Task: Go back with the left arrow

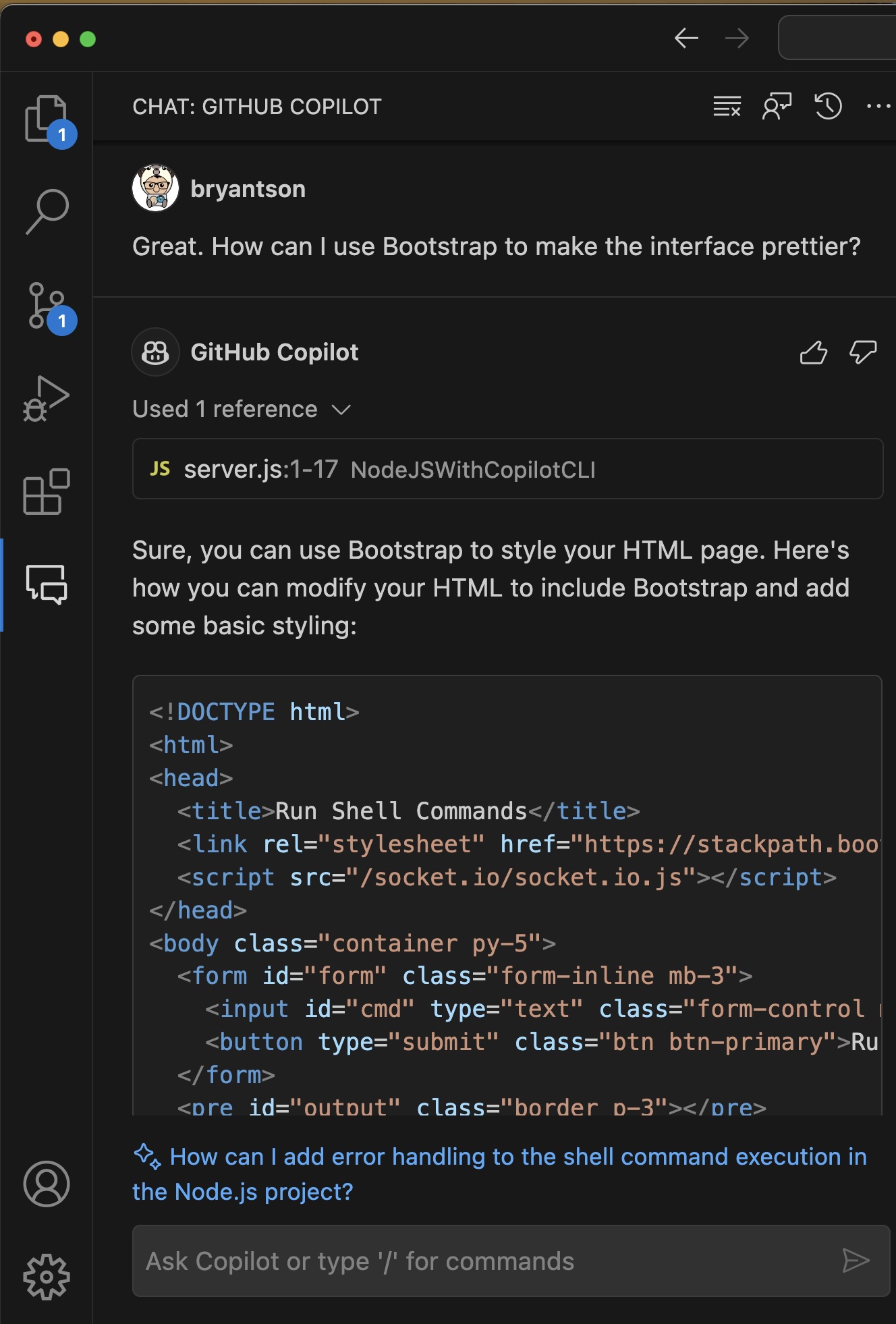Action: click(x=686, y=38)
